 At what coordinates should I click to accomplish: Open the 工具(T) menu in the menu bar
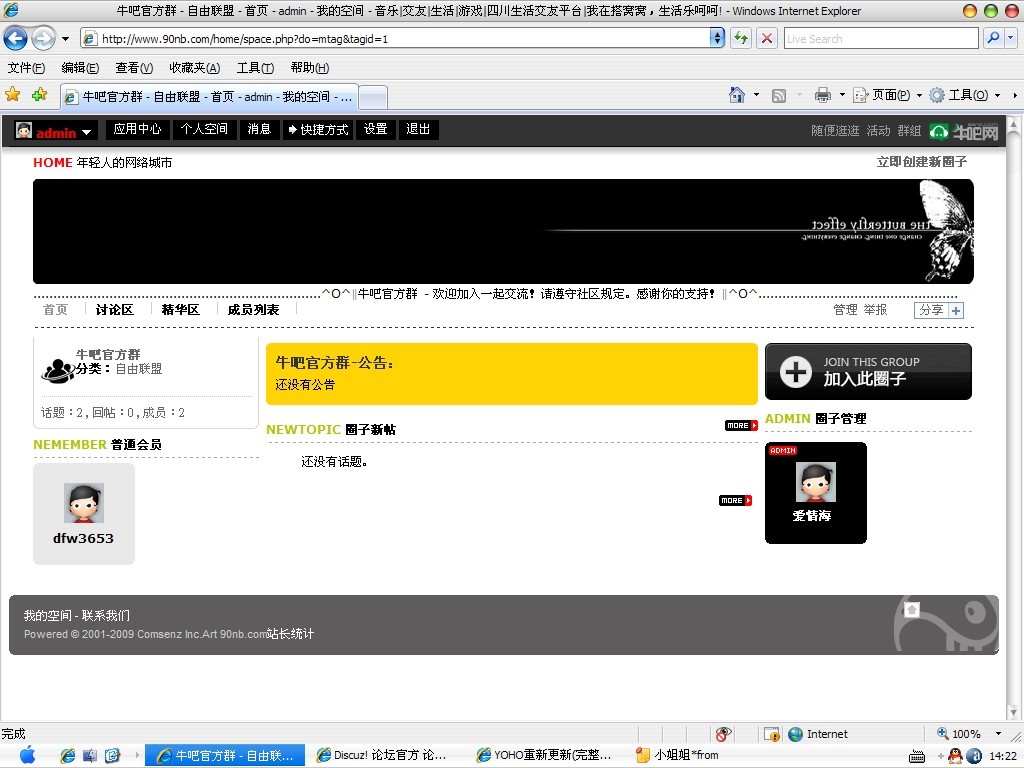click(255, 68)
